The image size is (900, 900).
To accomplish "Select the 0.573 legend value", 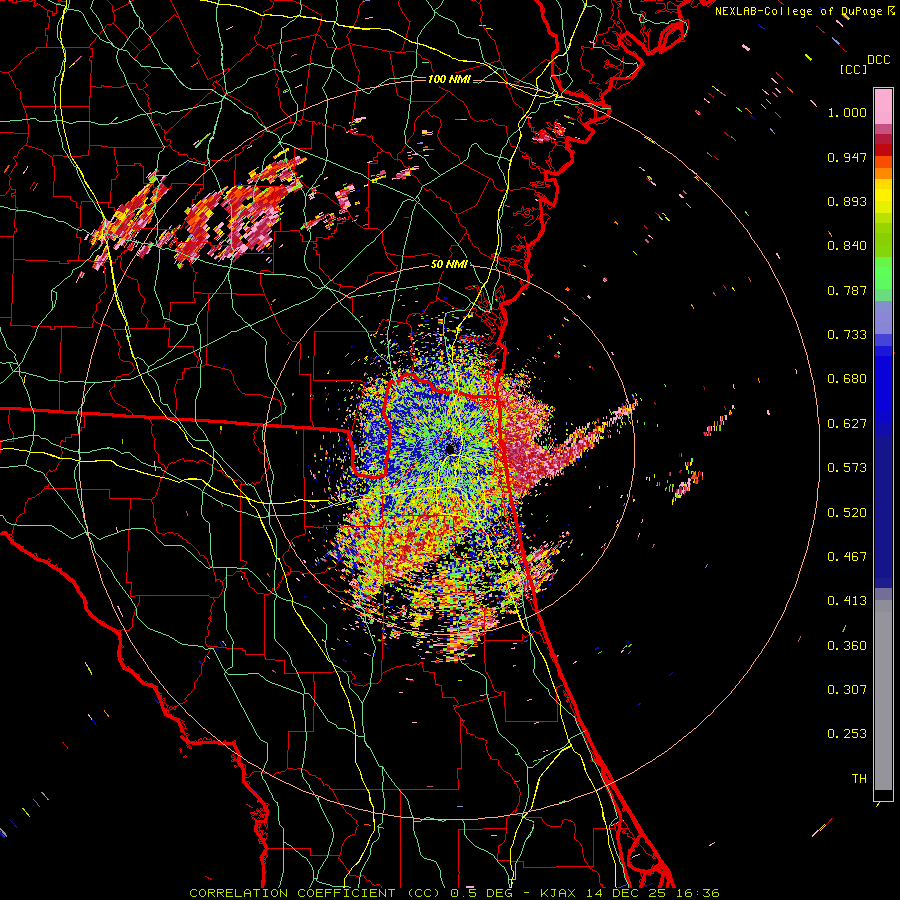I will click(847, 468).
